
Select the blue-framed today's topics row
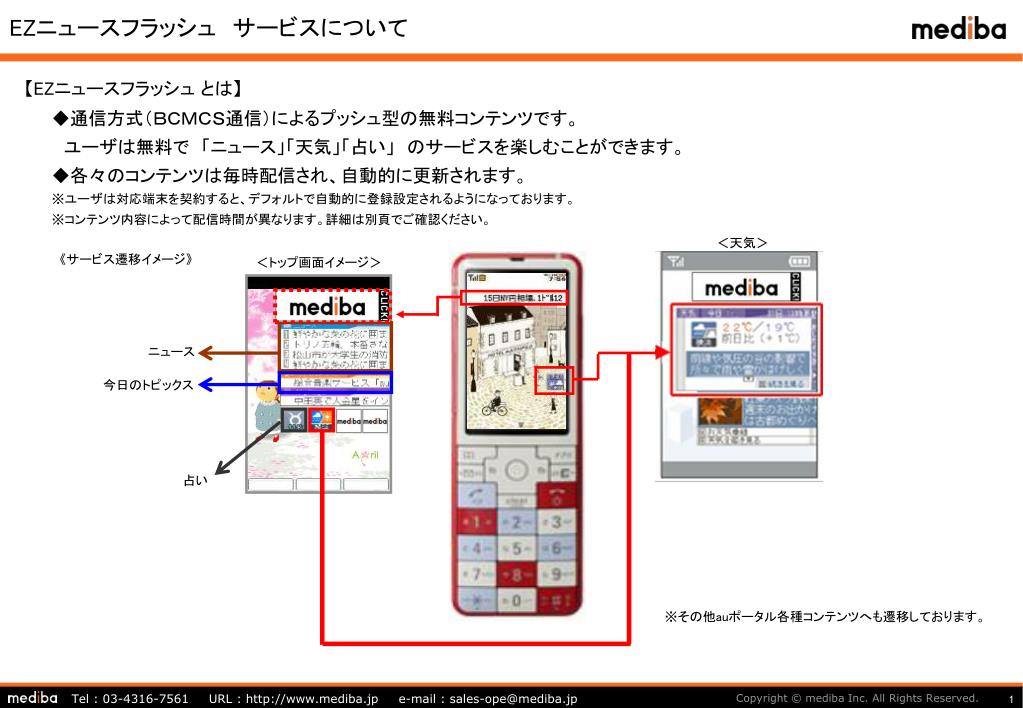point(335,382)
